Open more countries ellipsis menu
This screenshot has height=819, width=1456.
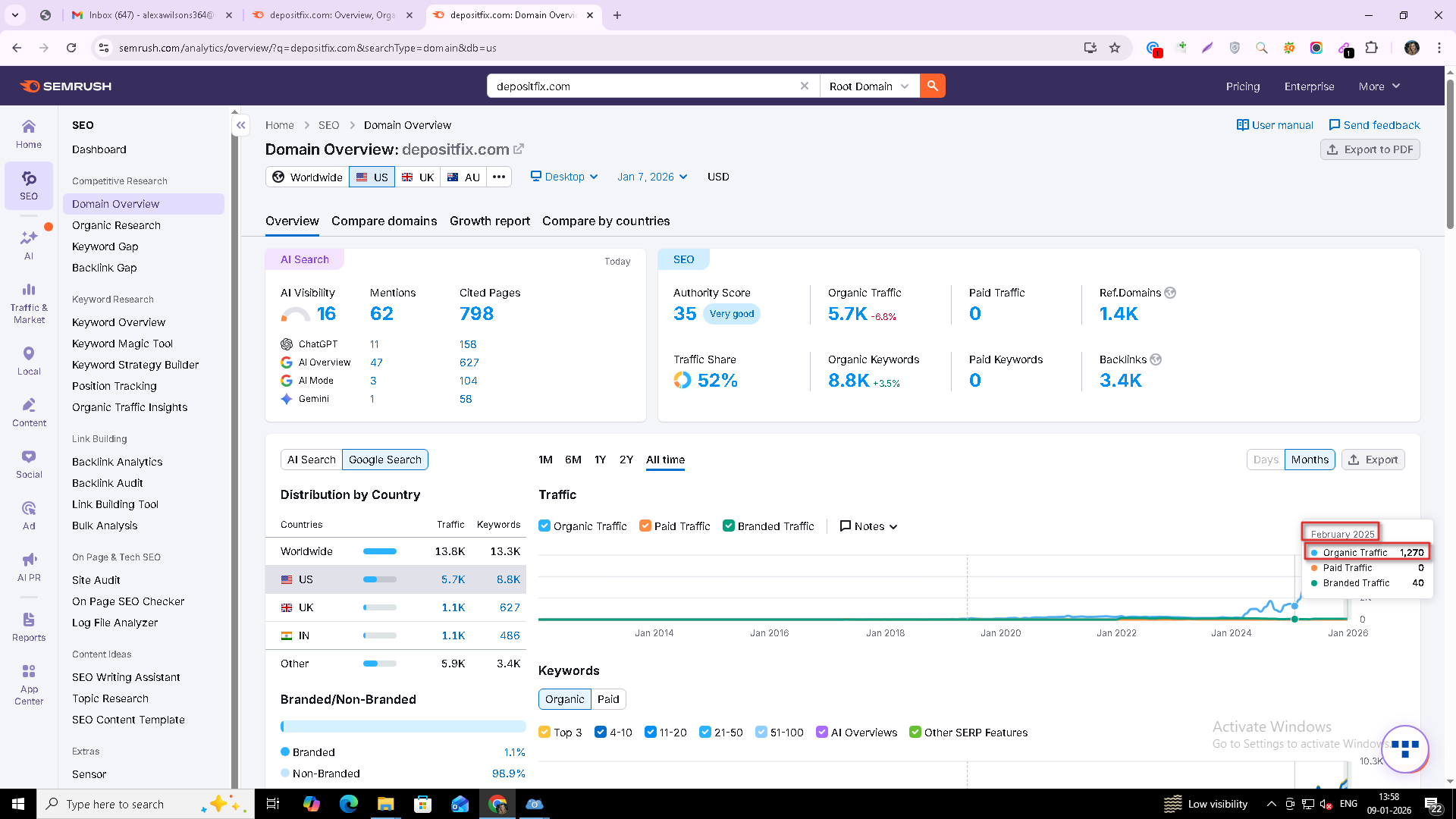tap(498, 177)
